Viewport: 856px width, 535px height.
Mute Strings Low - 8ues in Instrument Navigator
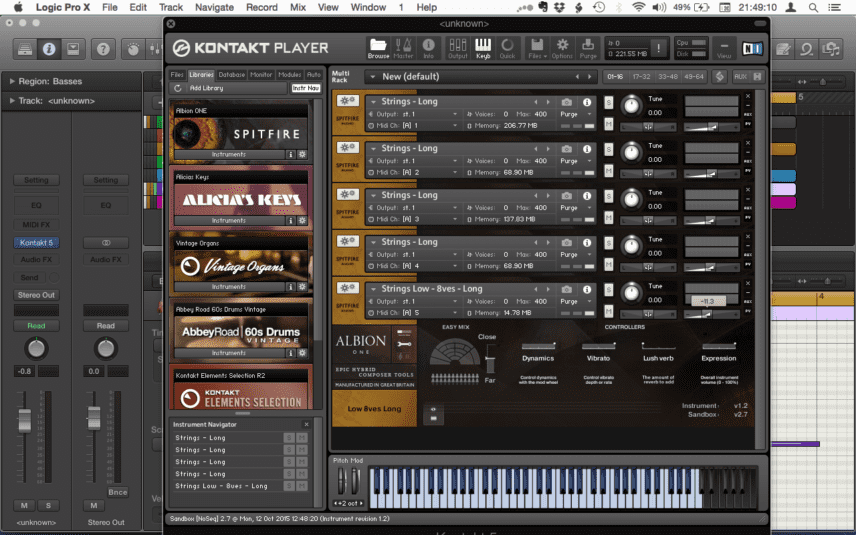coord(301,486)
